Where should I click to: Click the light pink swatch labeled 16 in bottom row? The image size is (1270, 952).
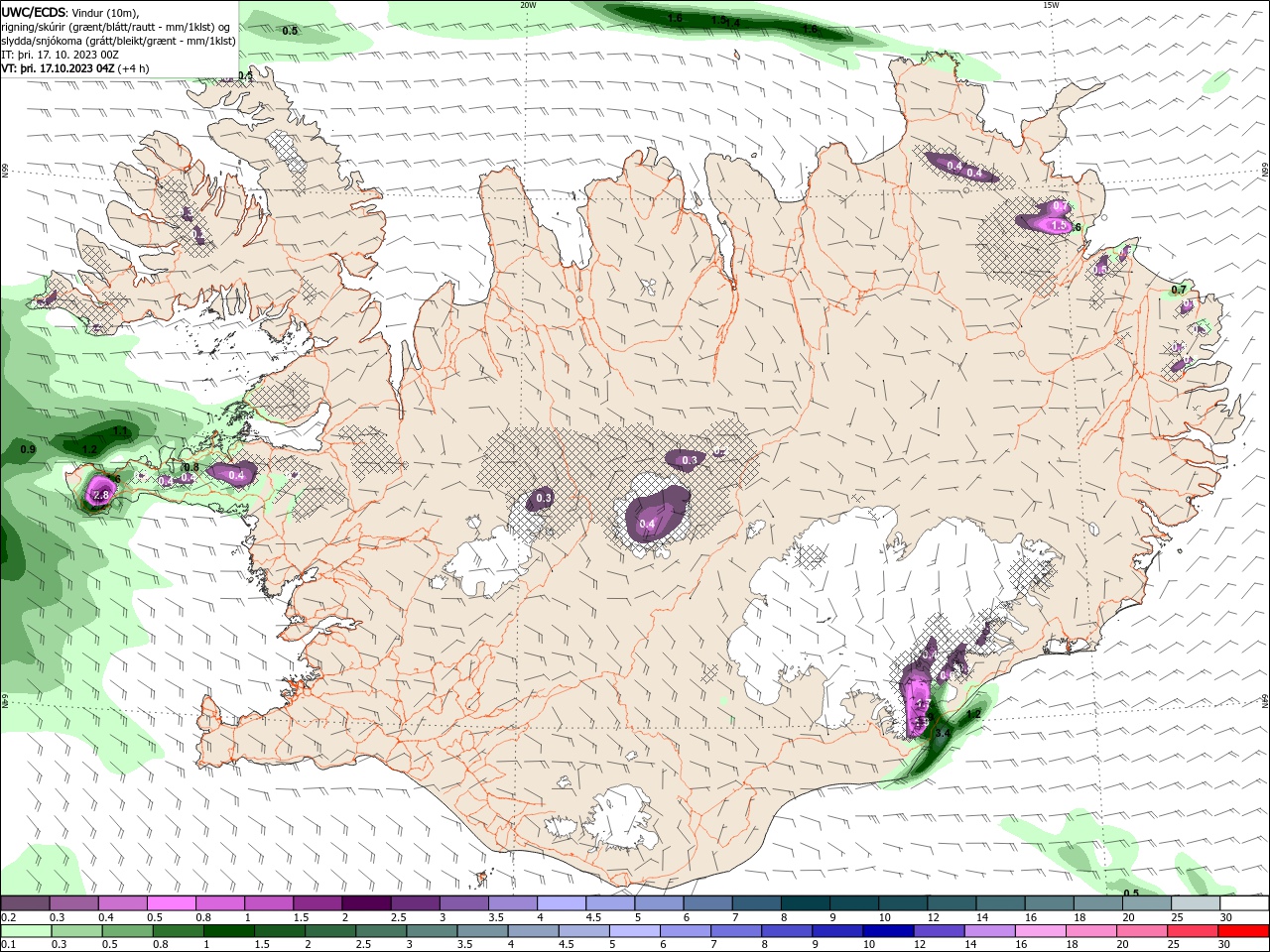pyautogui.click(x=1040, y=931)
